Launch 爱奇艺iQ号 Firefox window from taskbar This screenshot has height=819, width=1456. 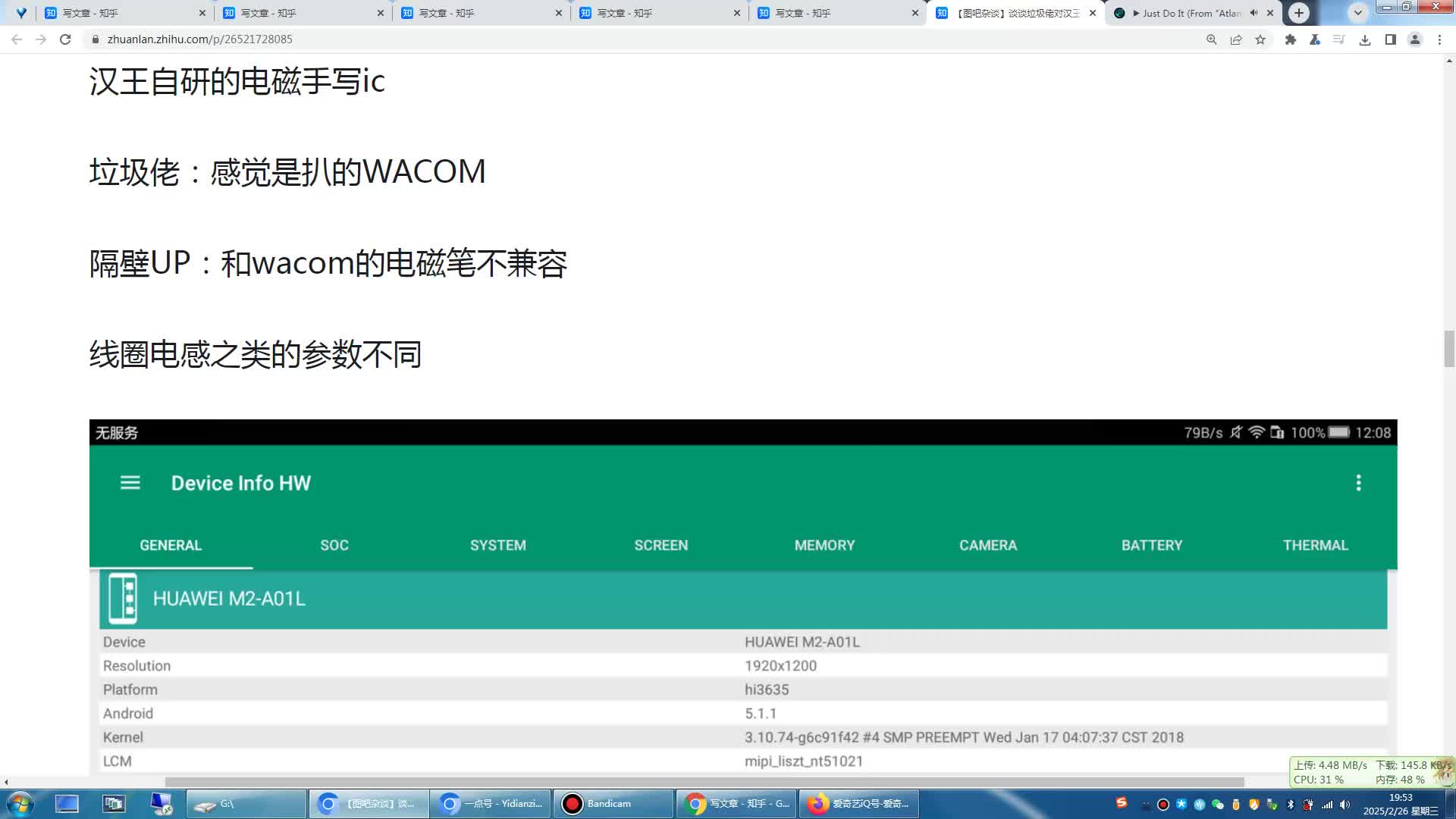(858, 803)
